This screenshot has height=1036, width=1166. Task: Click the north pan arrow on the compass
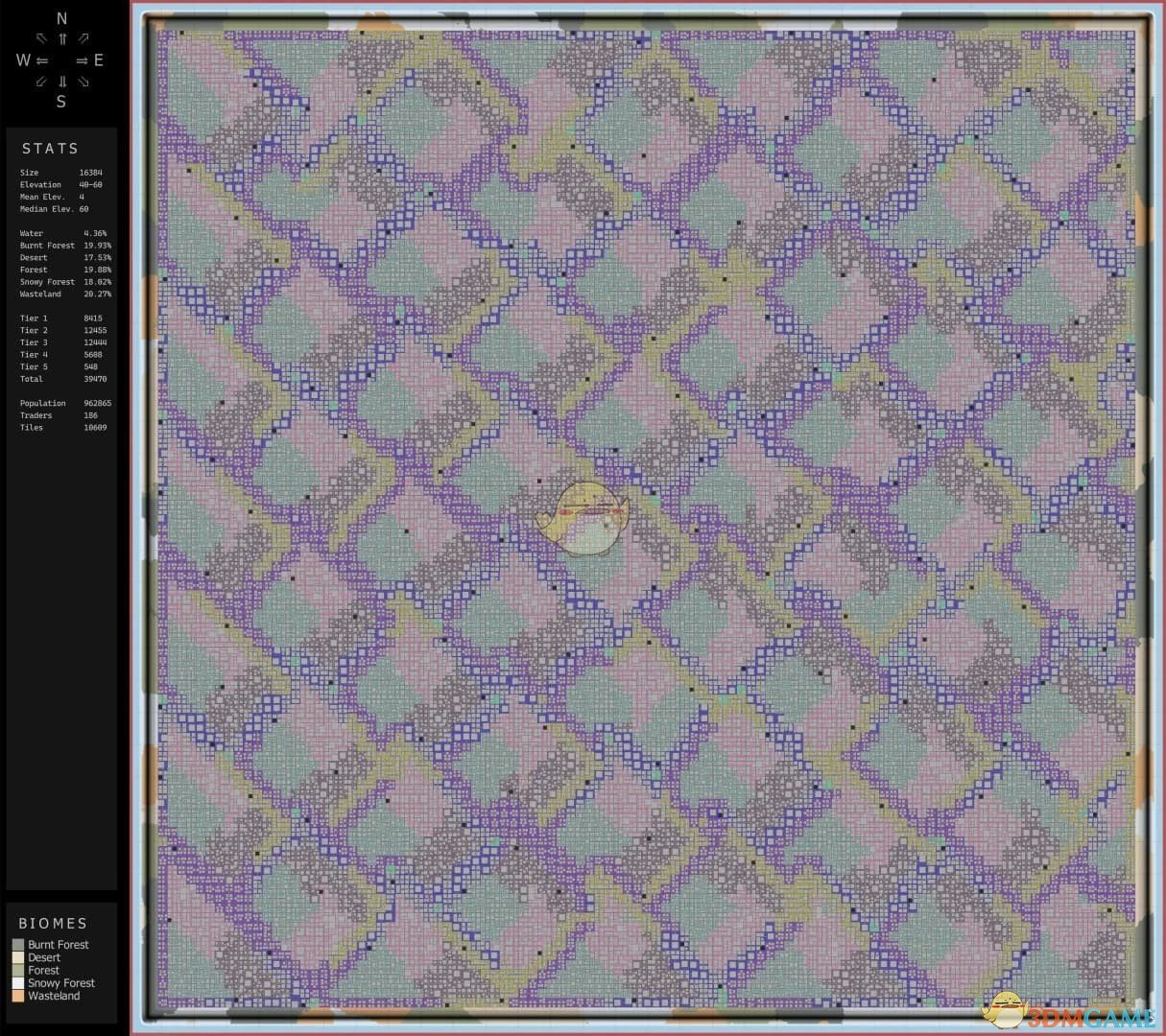(61, 38)
